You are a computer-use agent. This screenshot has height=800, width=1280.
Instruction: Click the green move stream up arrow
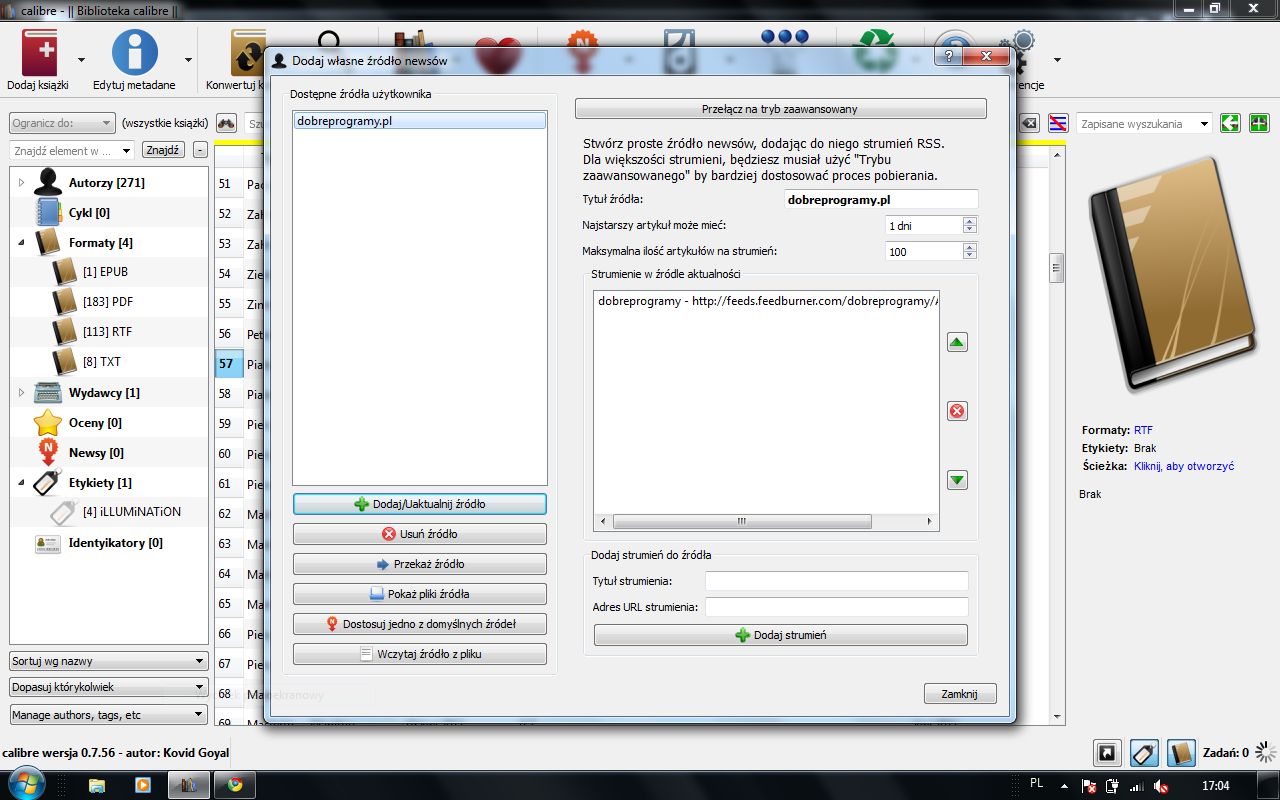point(957,342)
